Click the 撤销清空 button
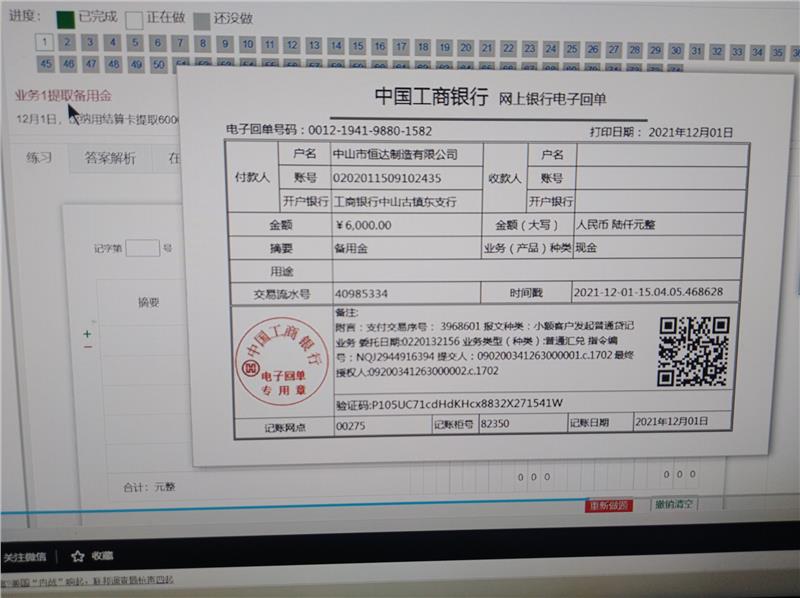 coord(675,504)
